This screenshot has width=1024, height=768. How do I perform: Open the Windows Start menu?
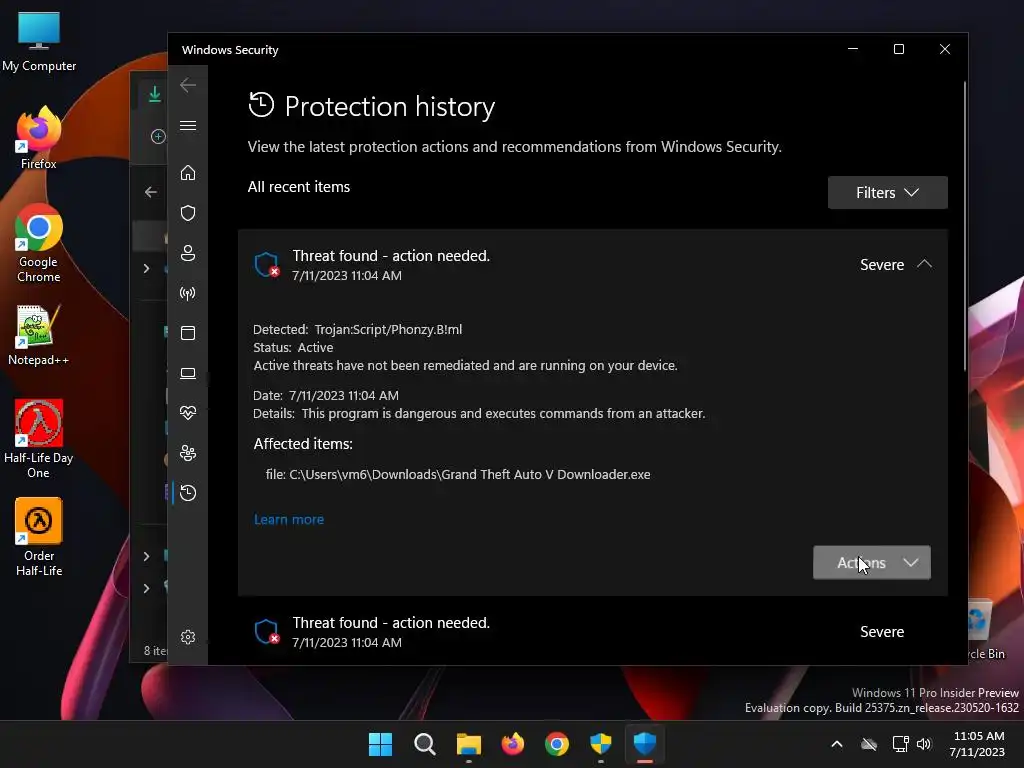click(380, 744)
